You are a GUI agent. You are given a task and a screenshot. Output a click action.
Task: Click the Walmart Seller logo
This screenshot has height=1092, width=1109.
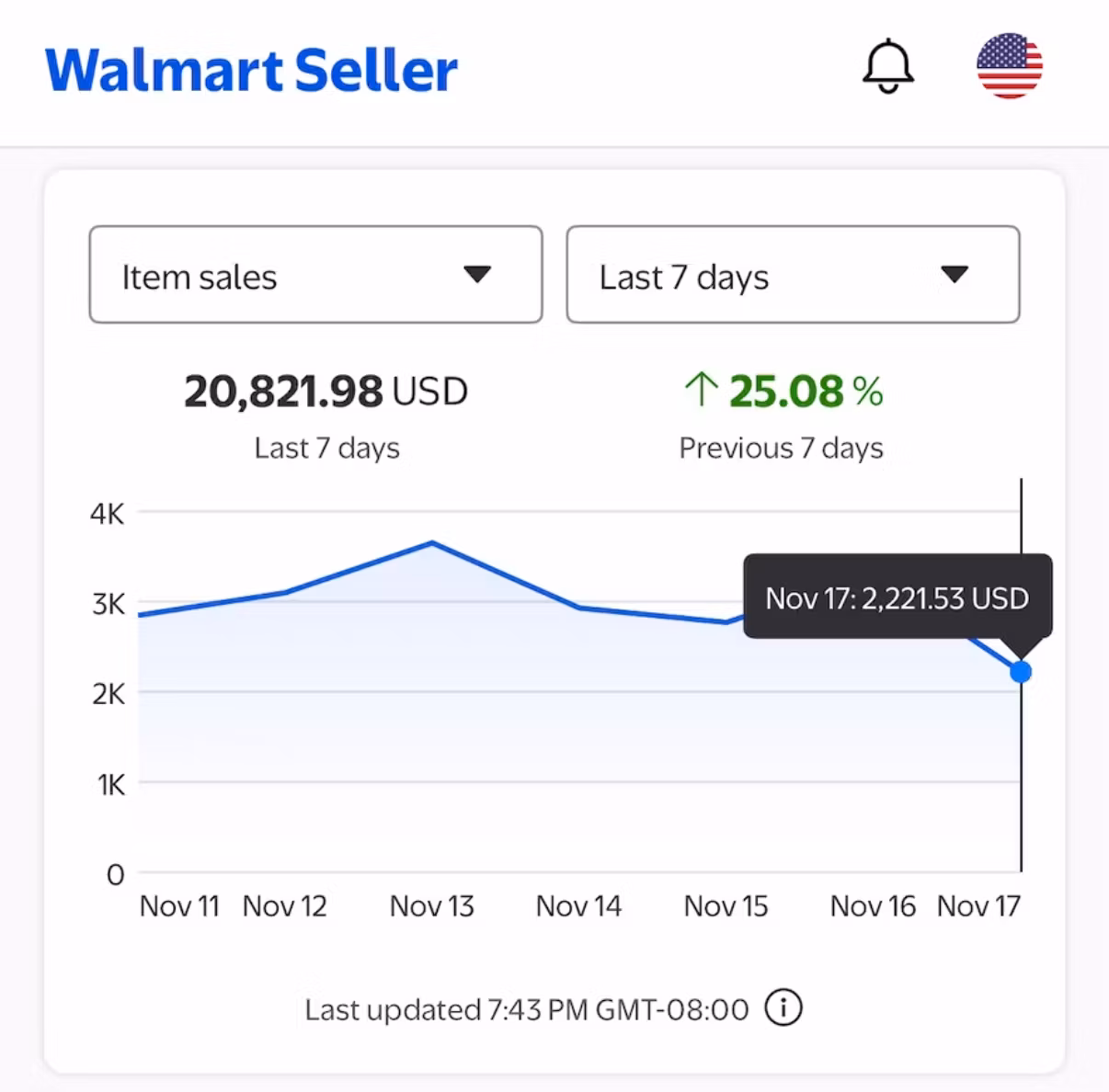pos(251,70)
